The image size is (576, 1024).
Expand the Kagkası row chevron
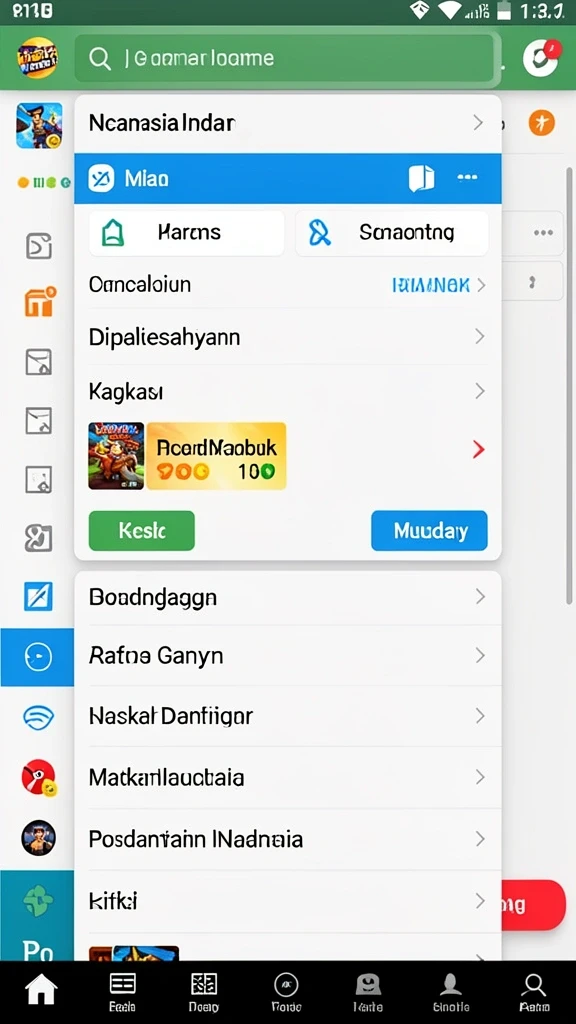pos(480,391)
